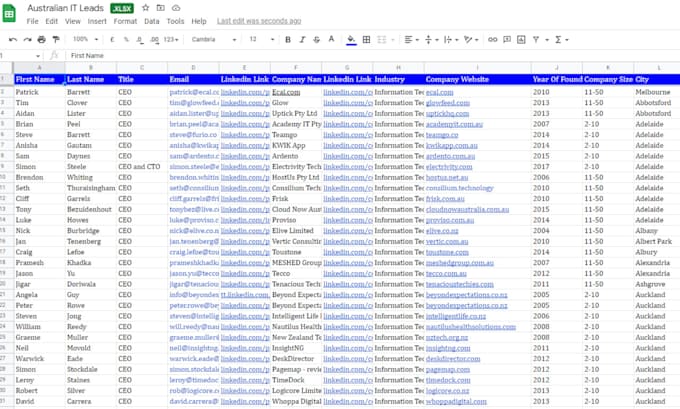Open the whoppadigital.com website link

point(456,401)
